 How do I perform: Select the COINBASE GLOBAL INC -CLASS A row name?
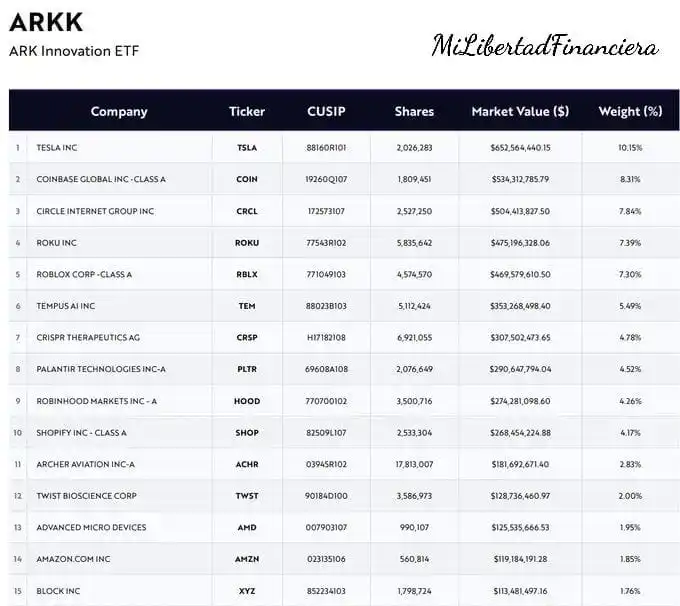(x=101, y=179)
